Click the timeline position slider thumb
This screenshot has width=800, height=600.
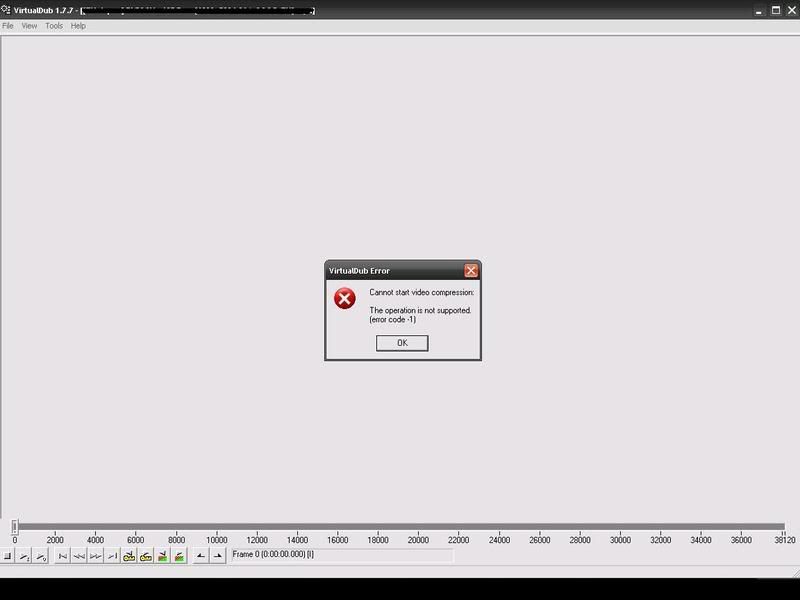[15, 527]
